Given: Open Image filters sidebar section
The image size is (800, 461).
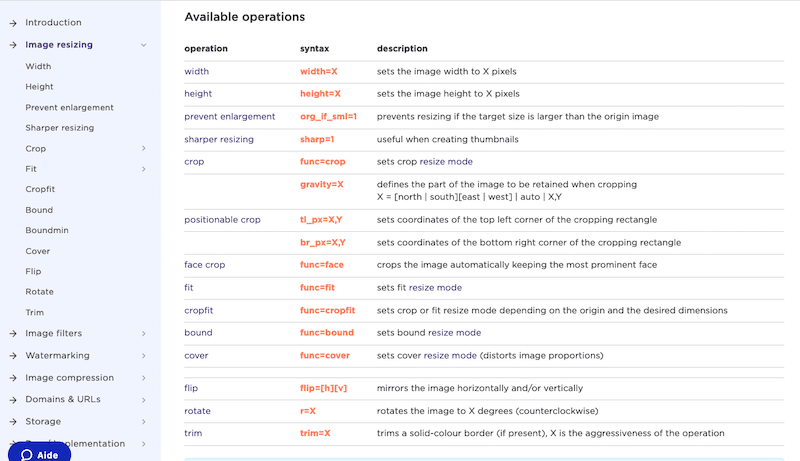Looking at the screenshot, I should (54, 334).
